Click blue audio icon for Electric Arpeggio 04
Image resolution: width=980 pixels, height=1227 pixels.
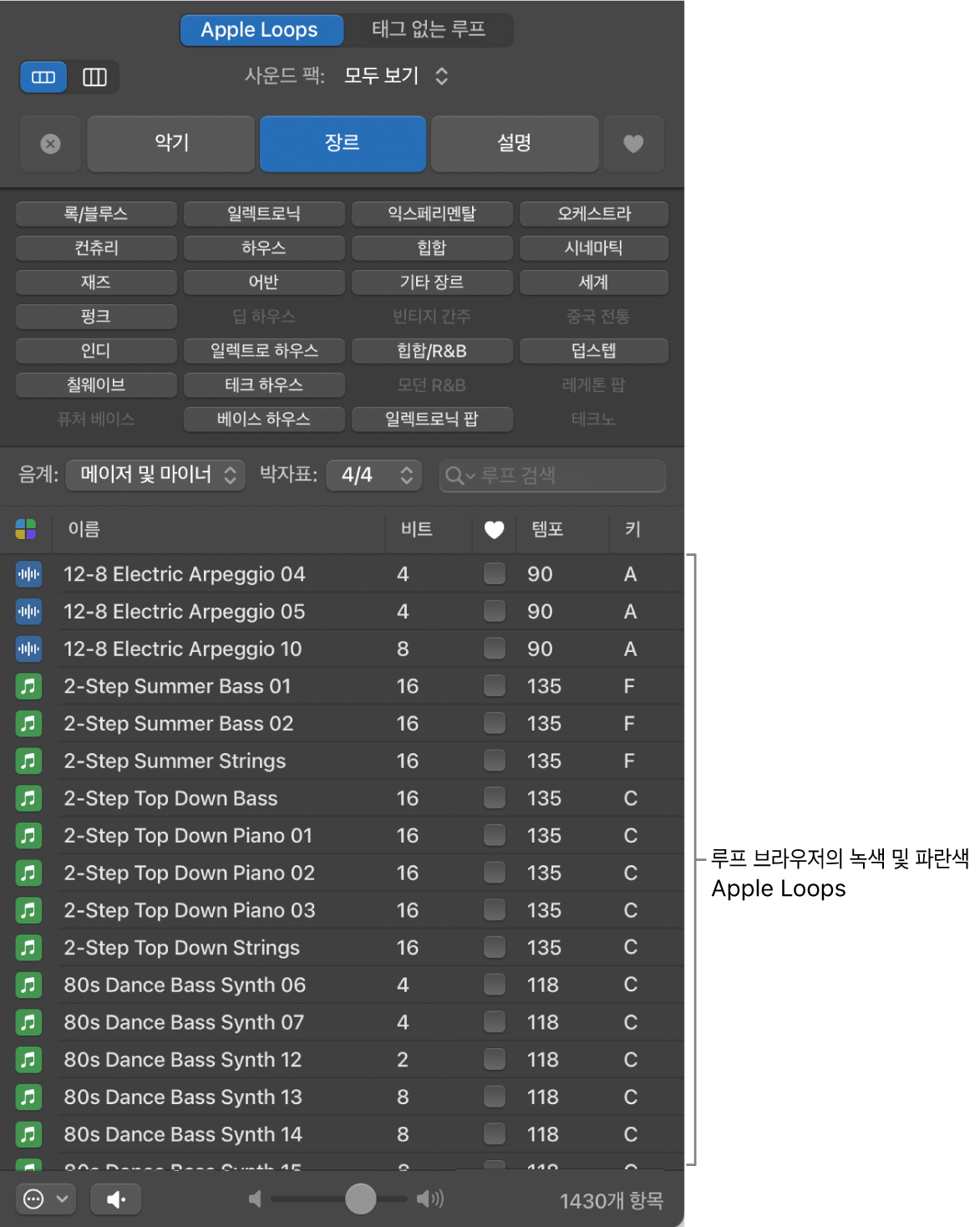click(x=28, y=574)
